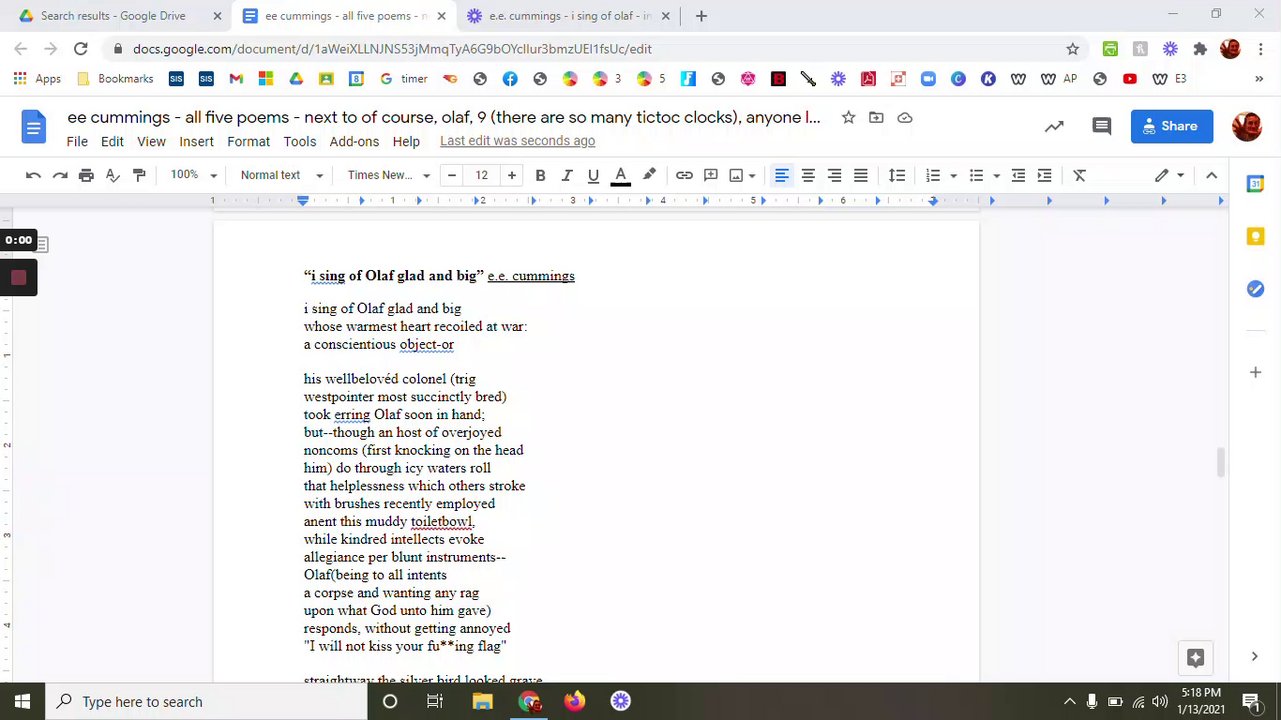Open a new browser tab

[701, 16]
